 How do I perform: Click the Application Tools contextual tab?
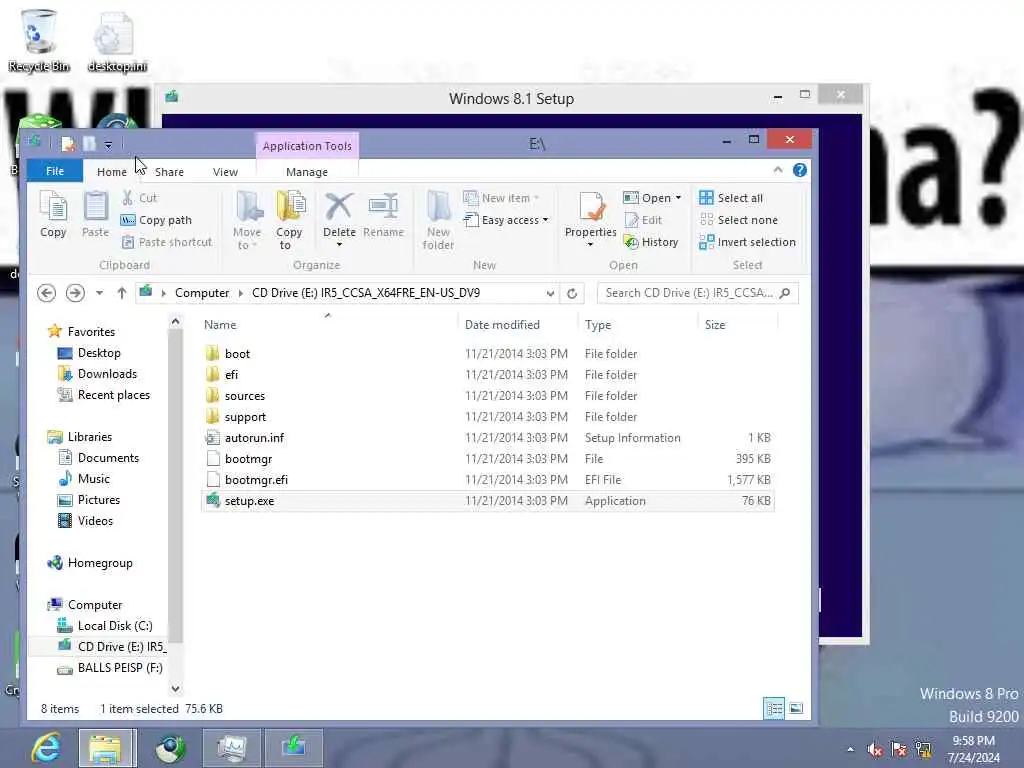307,146
